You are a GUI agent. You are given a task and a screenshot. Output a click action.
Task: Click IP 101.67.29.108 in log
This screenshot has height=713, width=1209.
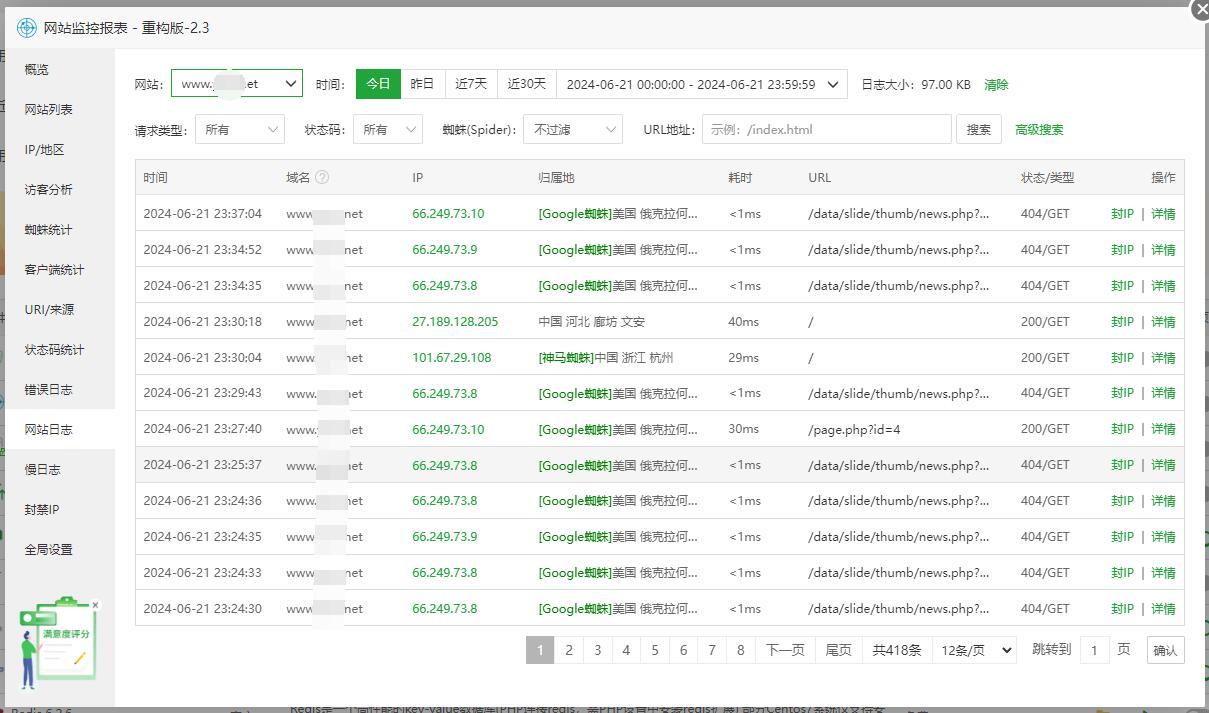coord(452,358)
